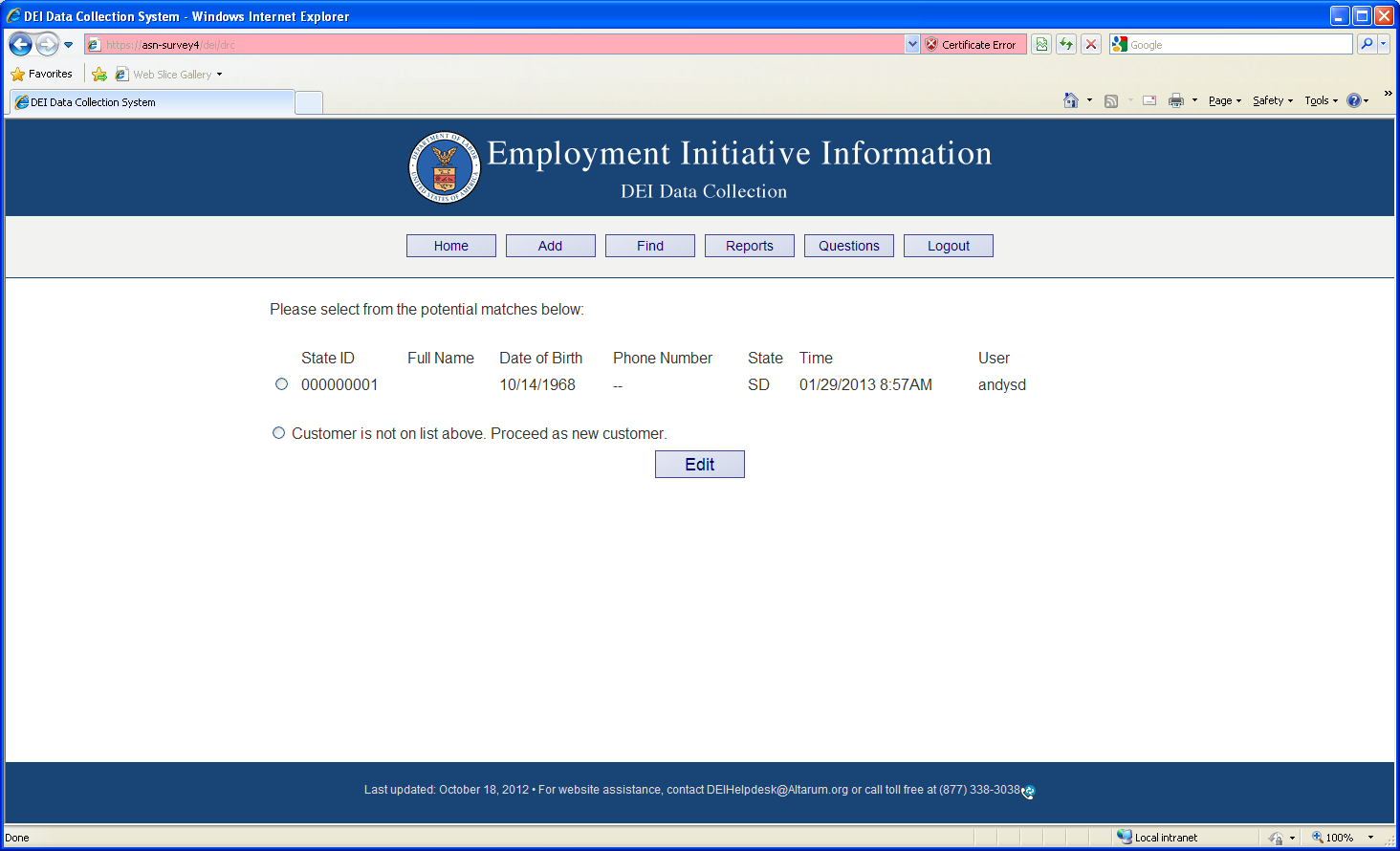1400x851 pixels.
Task: Click the Edit button
Action: 700,465
